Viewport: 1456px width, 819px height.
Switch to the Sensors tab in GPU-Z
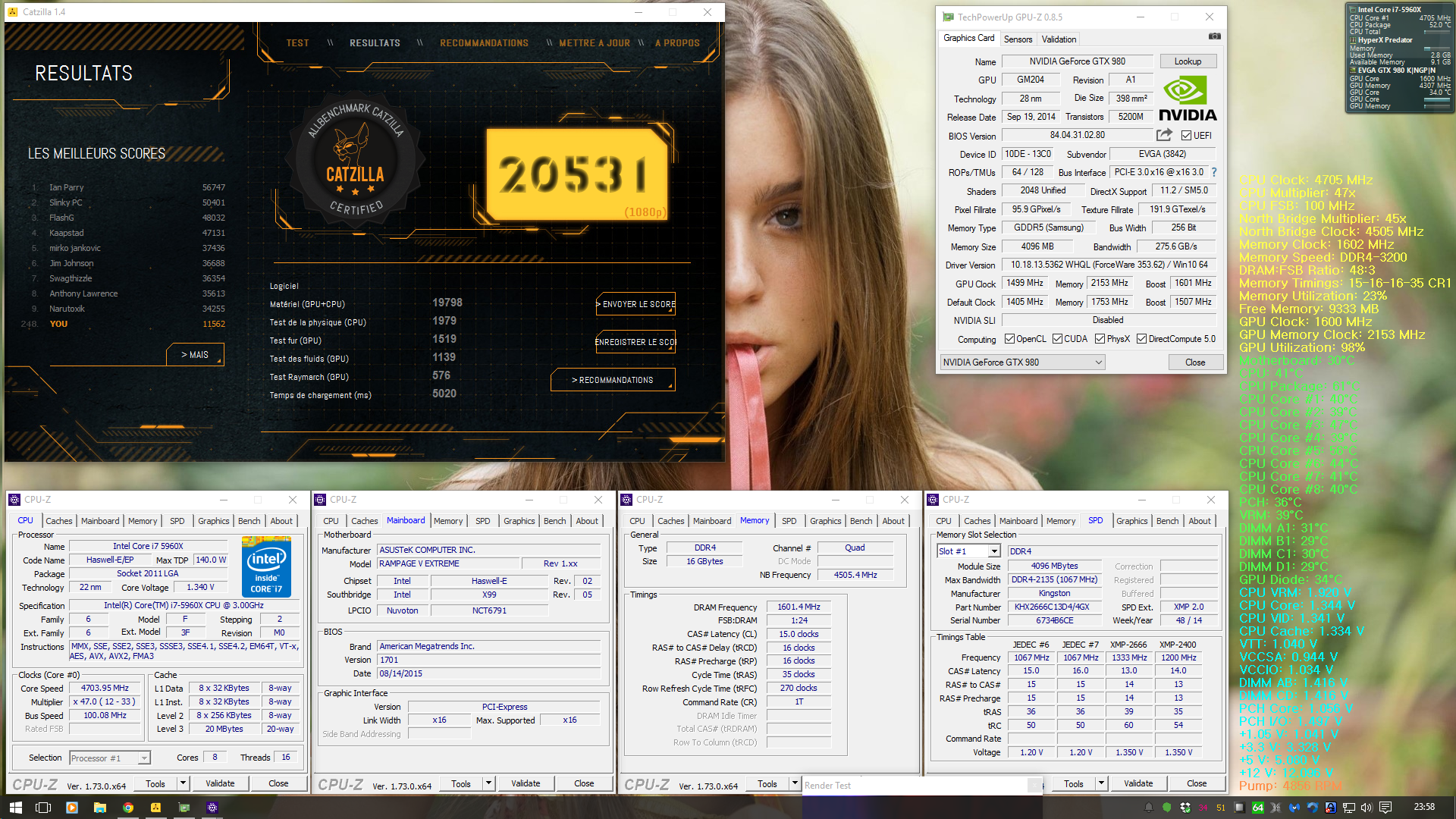pyautogui.click(x=1018, y=39)
